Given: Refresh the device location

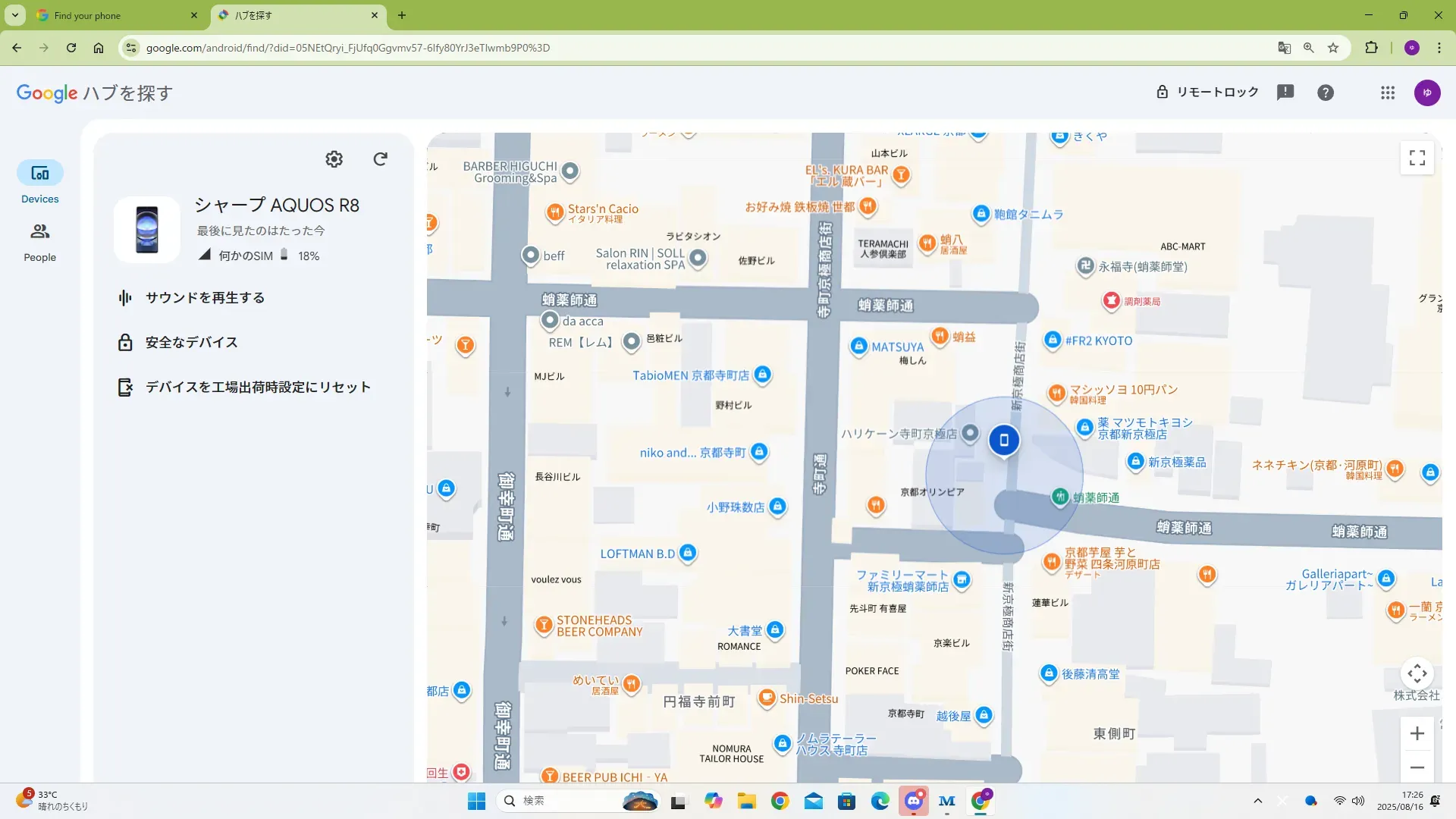Looking at the screenshot, I should click(381, 159).
